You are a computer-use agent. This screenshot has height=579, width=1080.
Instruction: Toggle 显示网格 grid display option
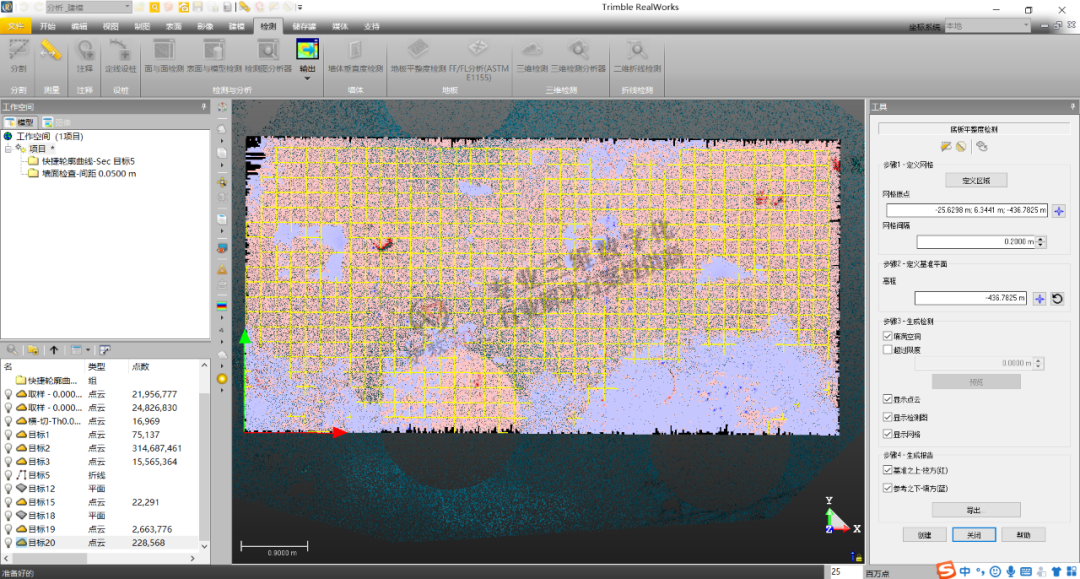(887, 434)
